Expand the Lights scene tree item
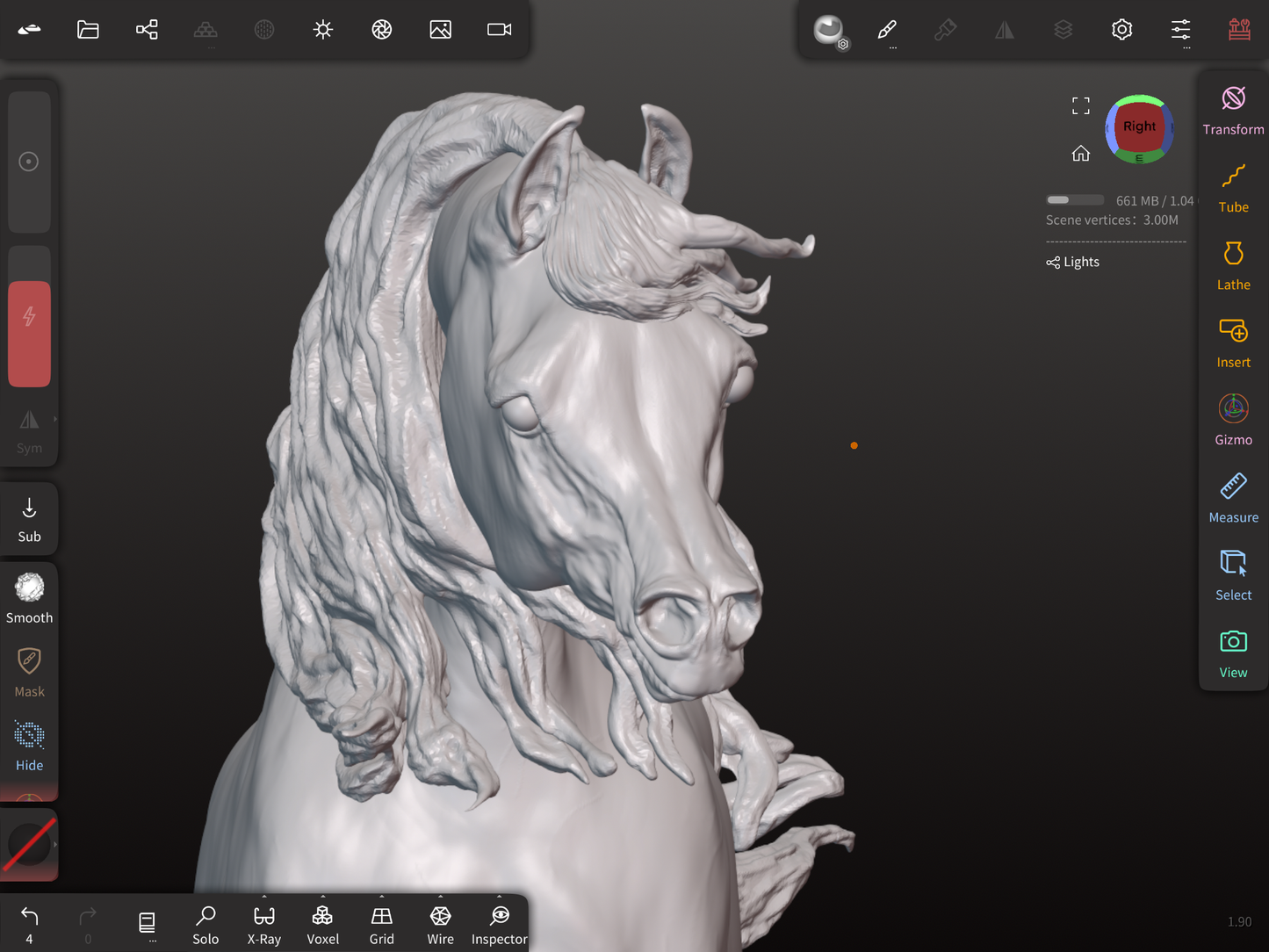 click(x=1073, y=262)
